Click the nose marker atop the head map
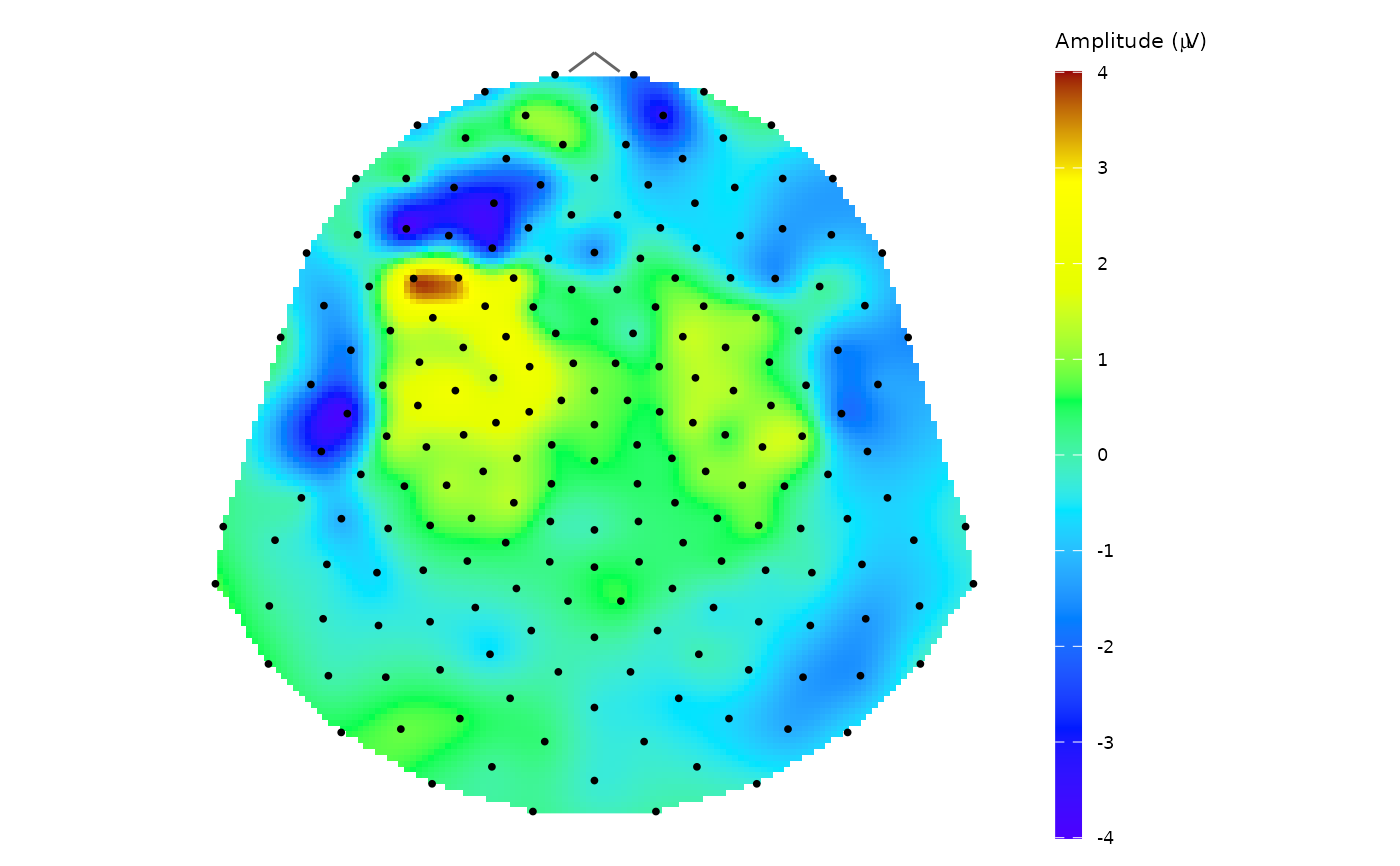1400x866 pixels. (x=594, y=60)
